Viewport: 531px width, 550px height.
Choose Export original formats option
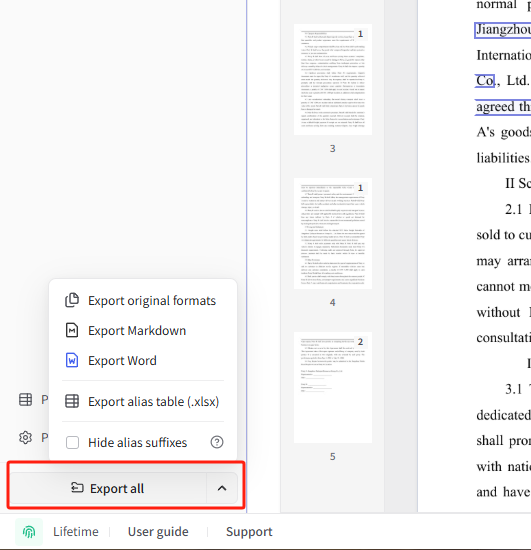(143, 301)
